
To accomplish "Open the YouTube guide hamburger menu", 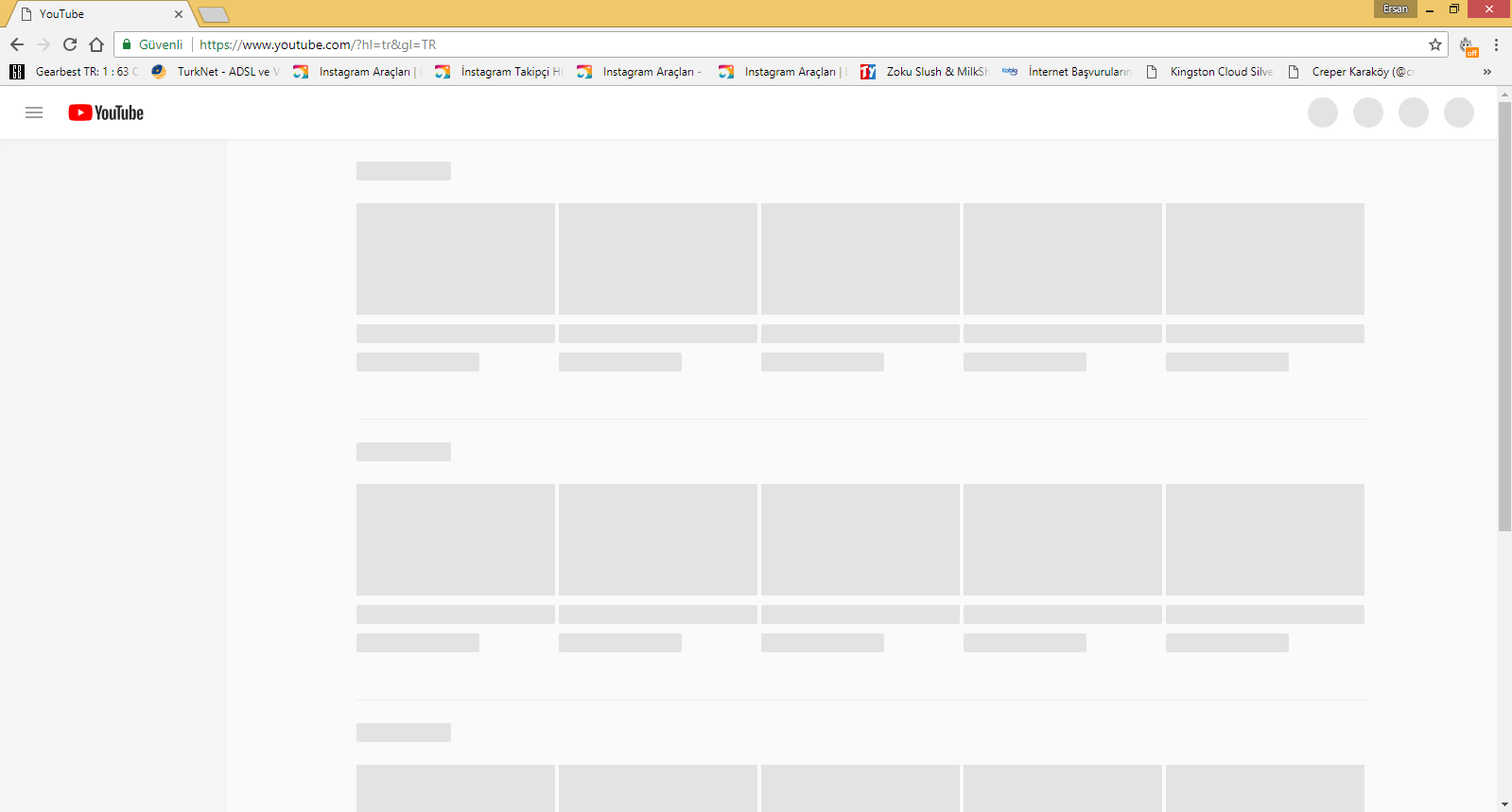I will coord(34,112).
